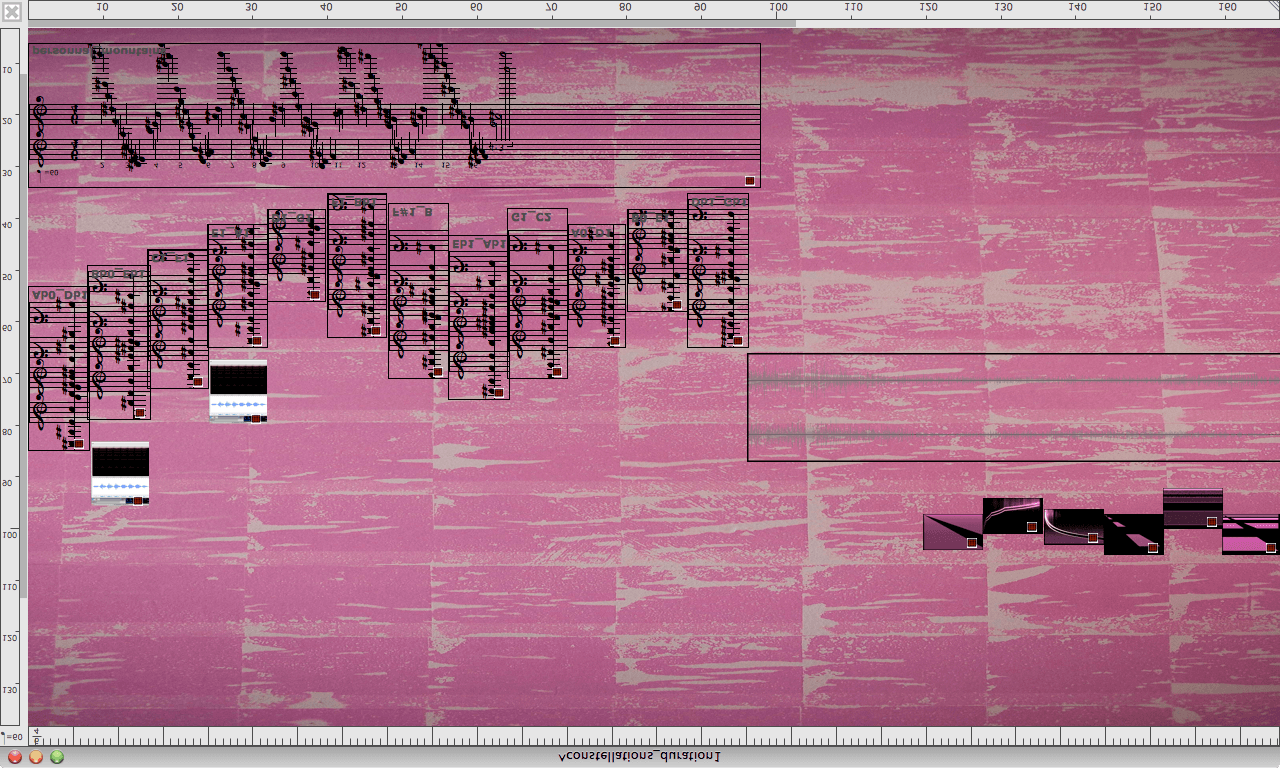Click the 100 mark on the vertical ruler
Viewport: 1280px width, 768px height.
tap(8, 535)
